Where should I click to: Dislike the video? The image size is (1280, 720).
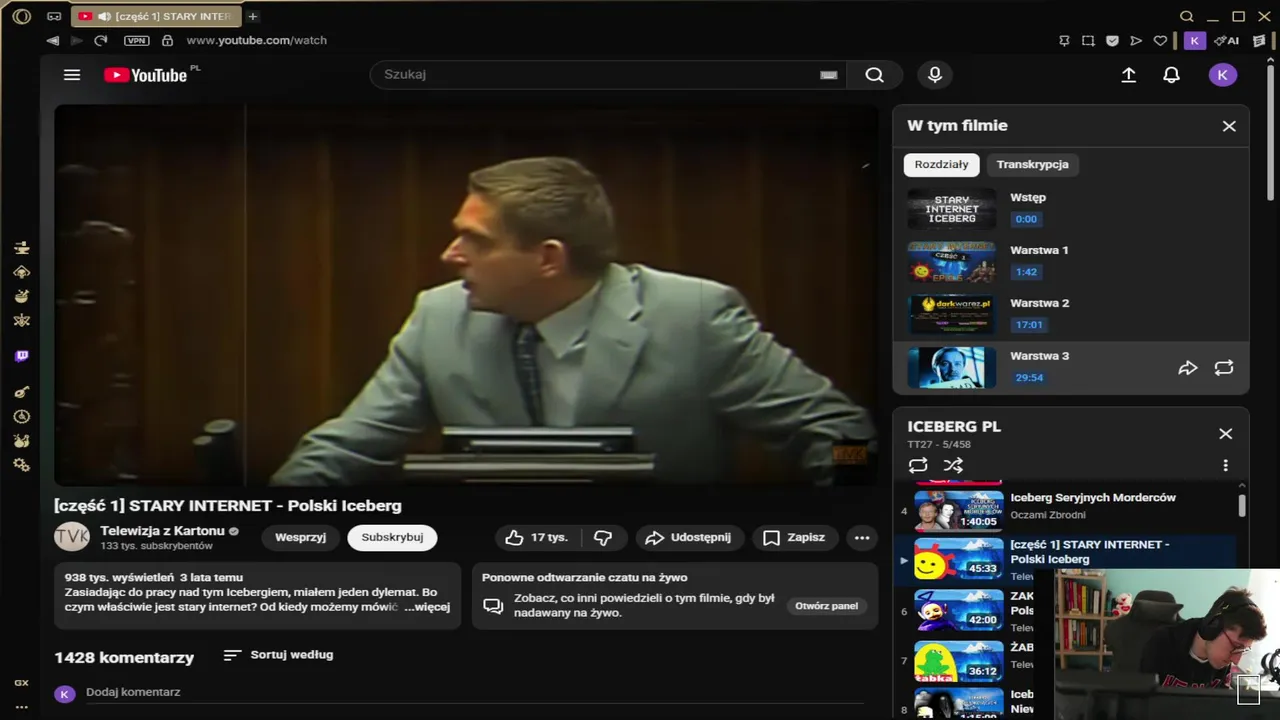pos(603,538)
